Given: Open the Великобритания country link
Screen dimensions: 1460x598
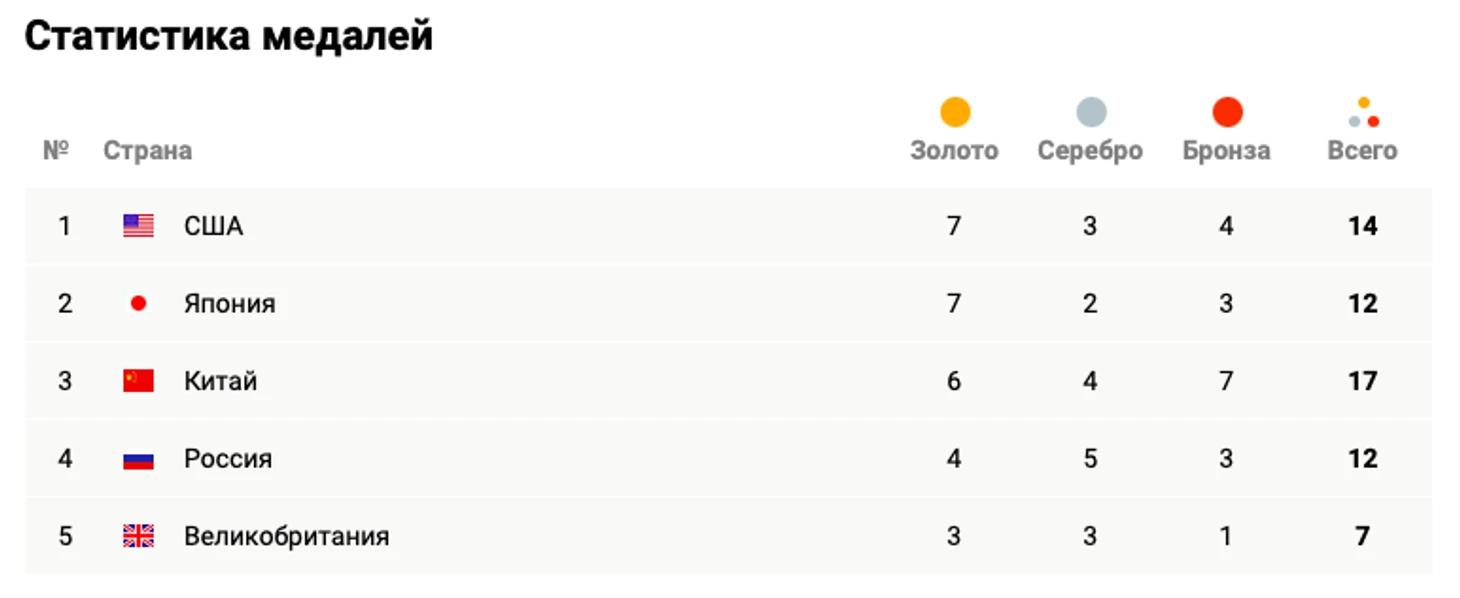Looking at the screenshot, I should pos(286,537).
